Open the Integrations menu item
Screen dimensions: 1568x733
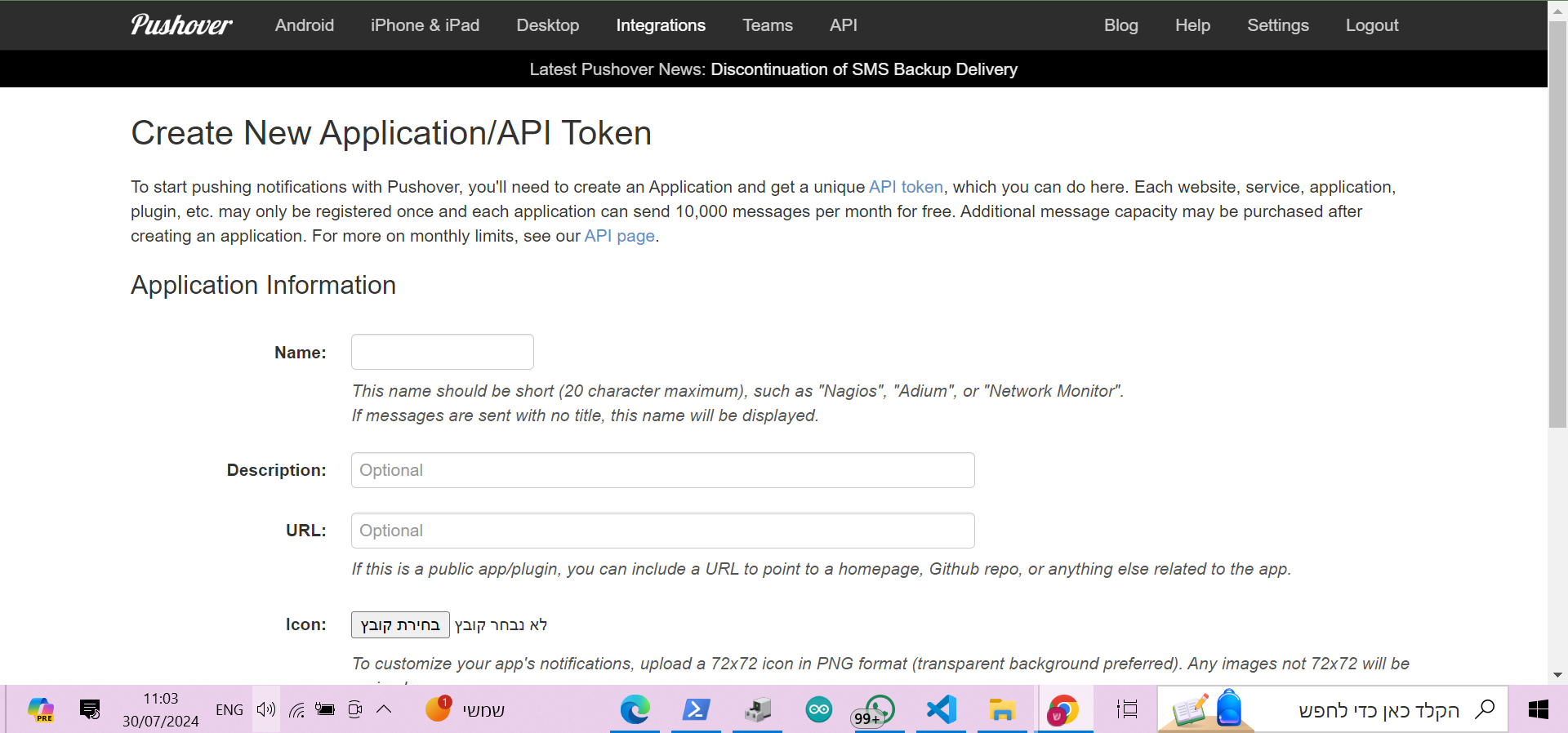coord(661,25)
